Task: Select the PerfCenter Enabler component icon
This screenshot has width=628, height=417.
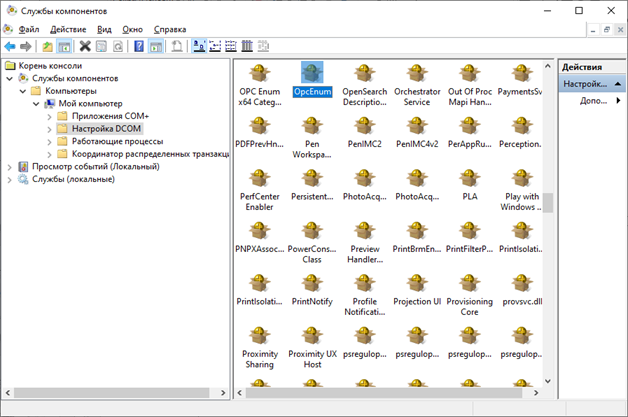Action: click(x=259, y=179)
